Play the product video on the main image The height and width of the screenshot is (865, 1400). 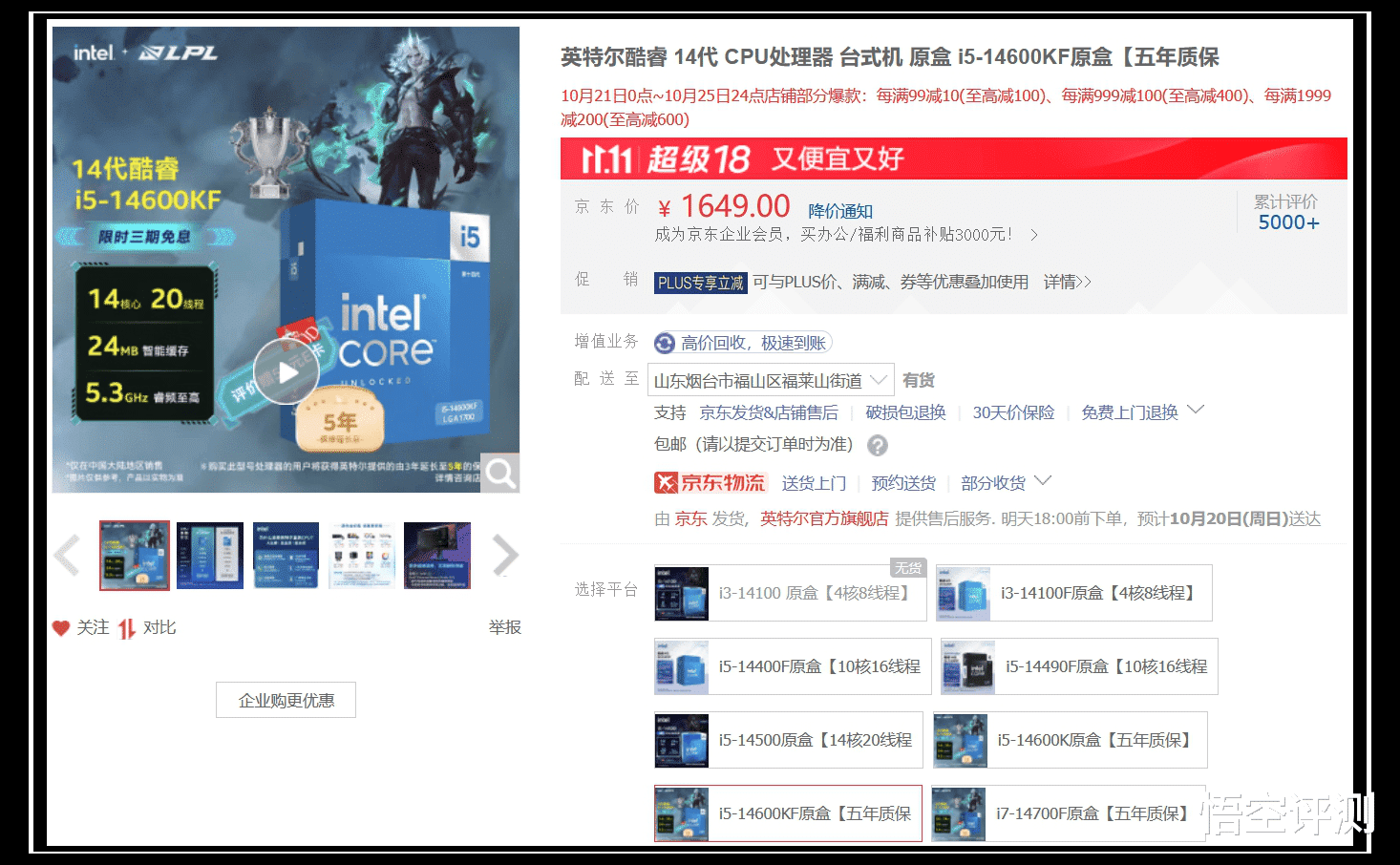285,372
